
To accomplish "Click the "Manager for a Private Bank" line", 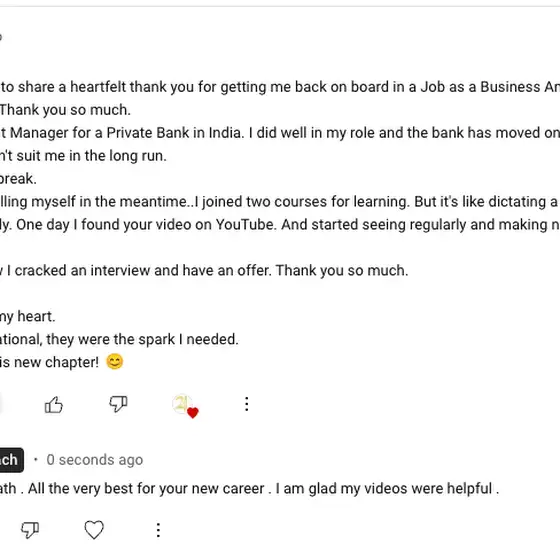I will (280, 132).
